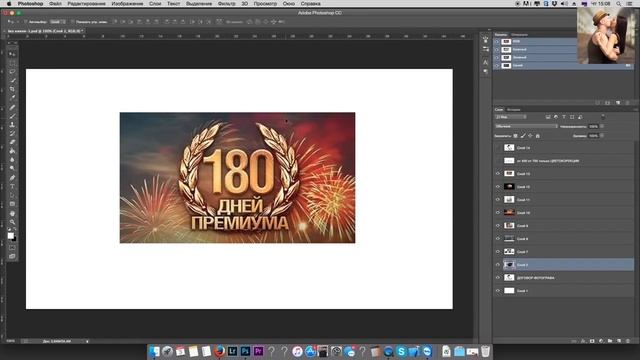
Task: Lock all icon in Layers panel
Action: (x=538, y=136)
